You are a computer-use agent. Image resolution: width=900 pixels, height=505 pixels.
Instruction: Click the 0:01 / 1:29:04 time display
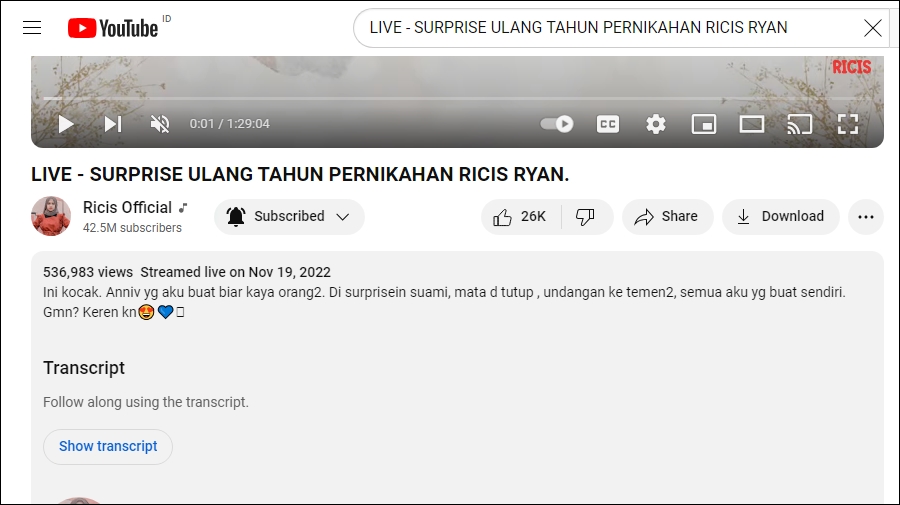230,124
